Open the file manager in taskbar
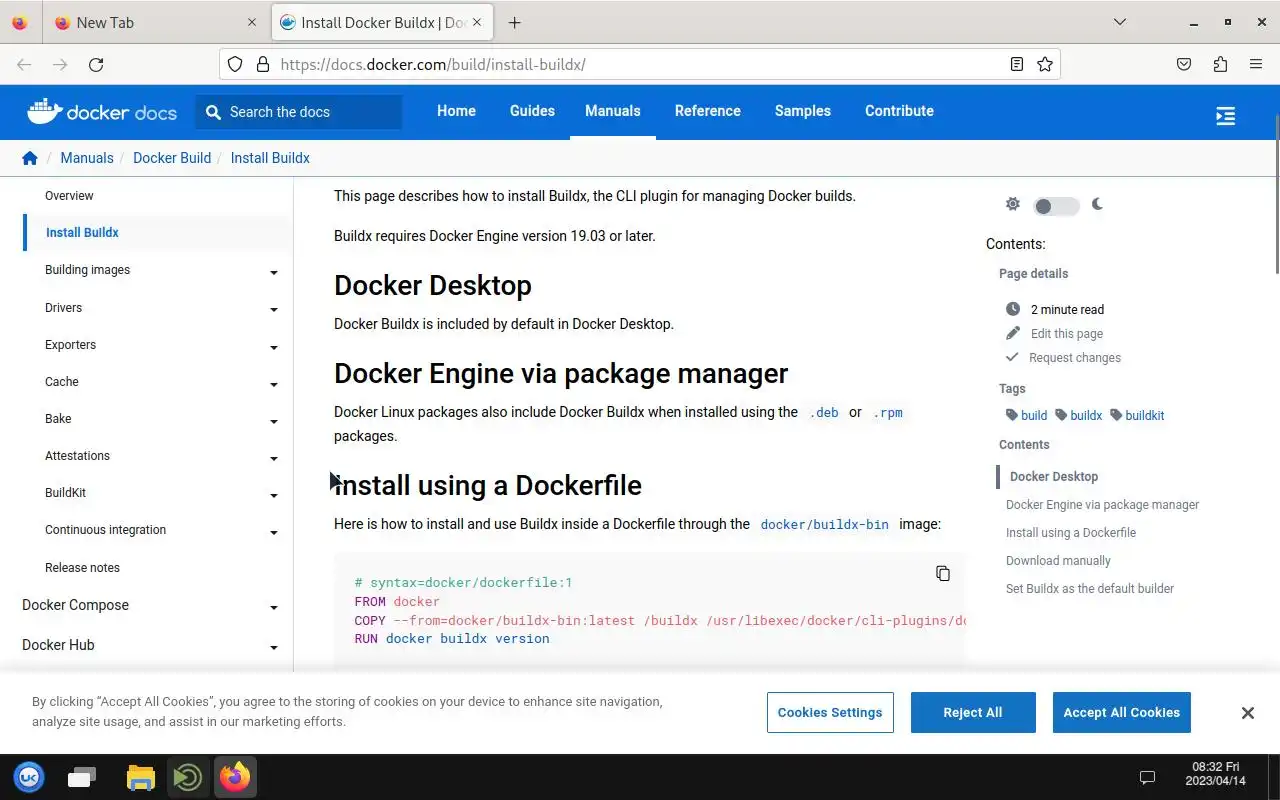This screenshot has width=1280, height=800. click(x=141, y=777)
